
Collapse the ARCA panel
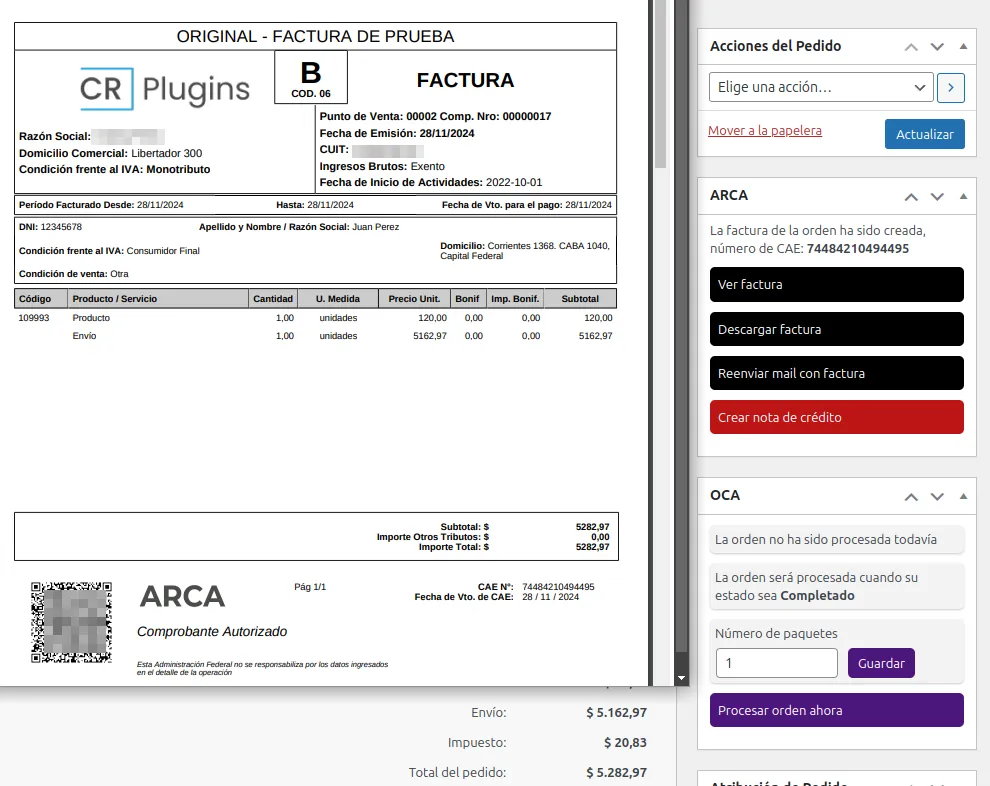pyautogui.click(x=963, y=195)
